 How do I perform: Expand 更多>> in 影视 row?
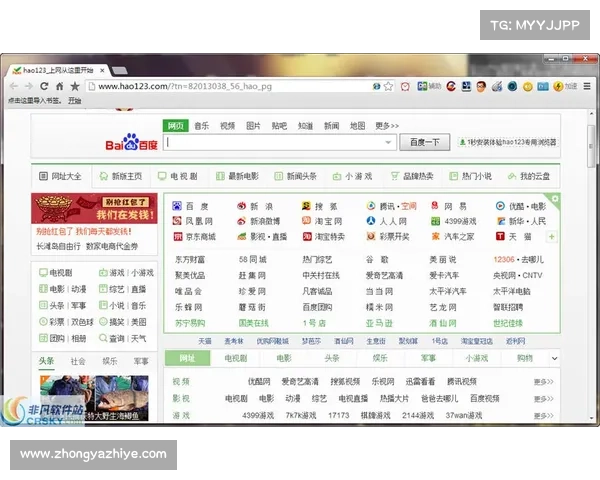[x=543, y=399]
